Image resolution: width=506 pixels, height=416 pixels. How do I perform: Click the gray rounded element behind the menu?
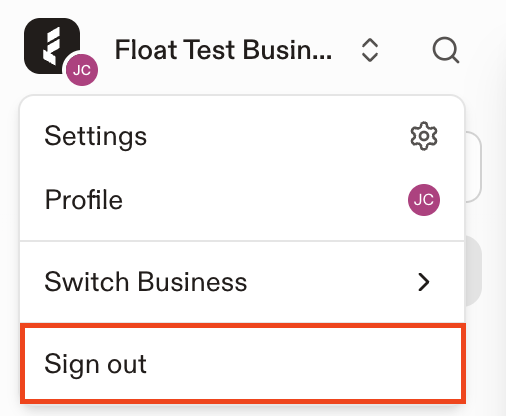(474, 271)
